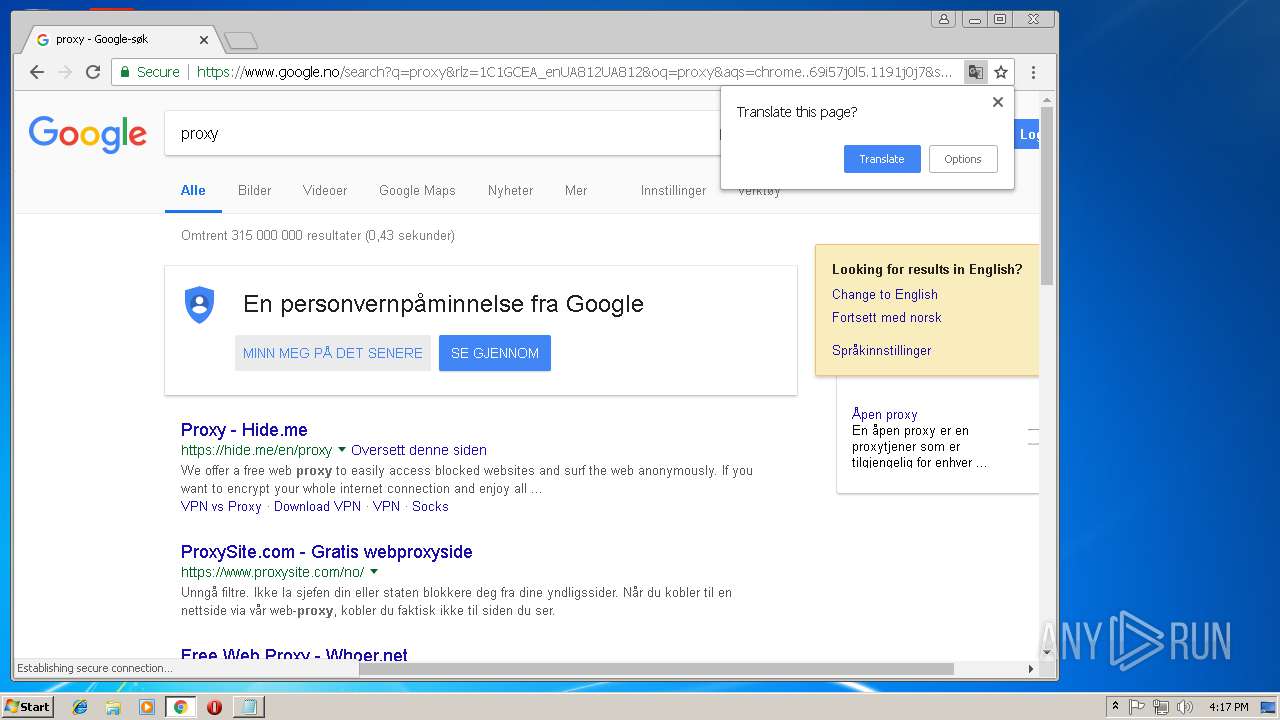1280x720 pixels.
Task: Open the Proxy - Hide.me result
Action: 244,430
